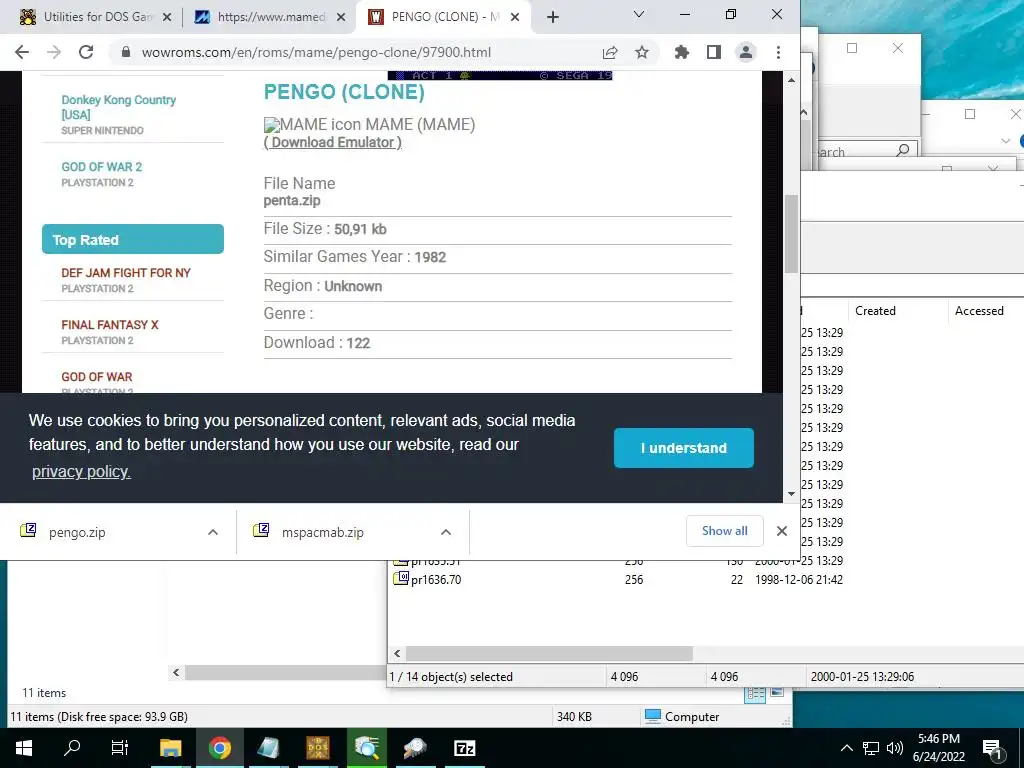Switch Explorer to large icons view
This screenshot has width=1024, height=768.
point(776,692)
